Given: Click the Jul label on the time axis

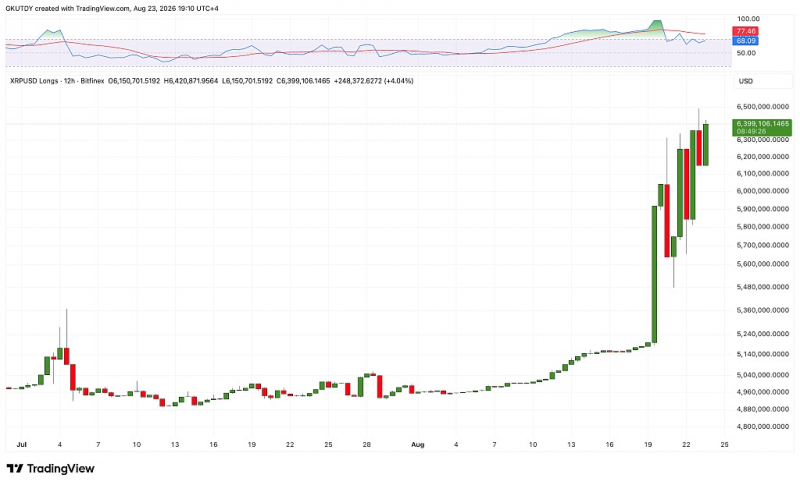Looking at the screenshot, I should tap(21, 445).
